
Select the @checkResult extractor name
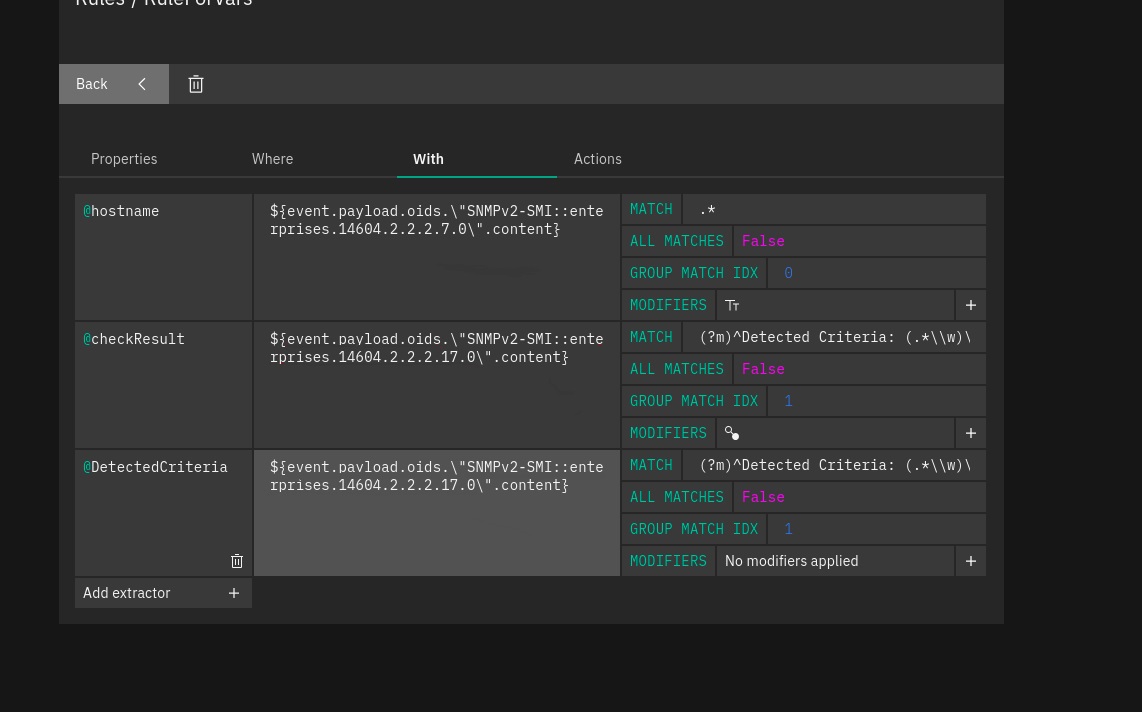click(138, 339)
